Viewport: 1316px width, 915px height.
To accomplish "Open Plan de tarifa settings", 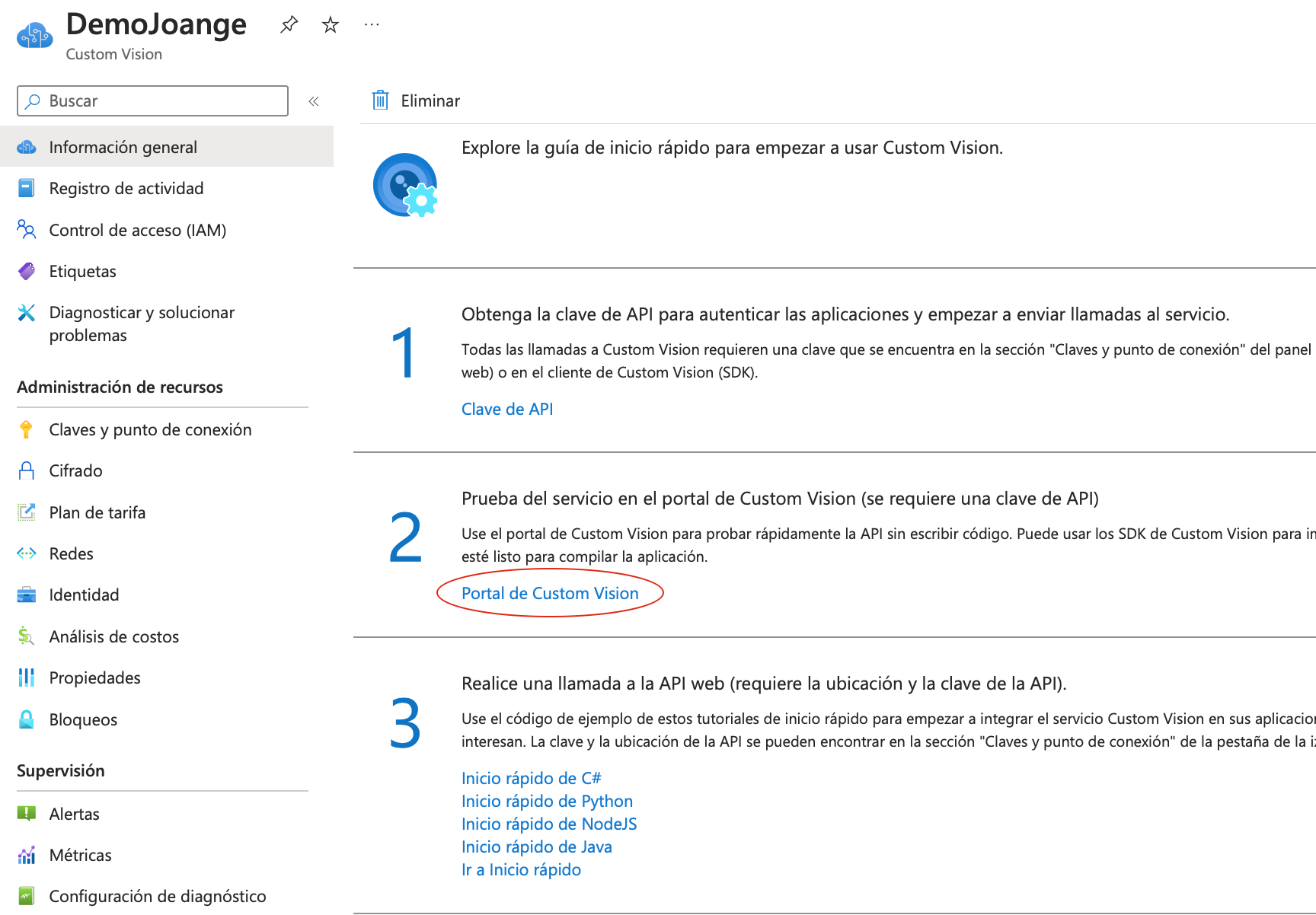I will pyautogui.click(x=97, y=512).
